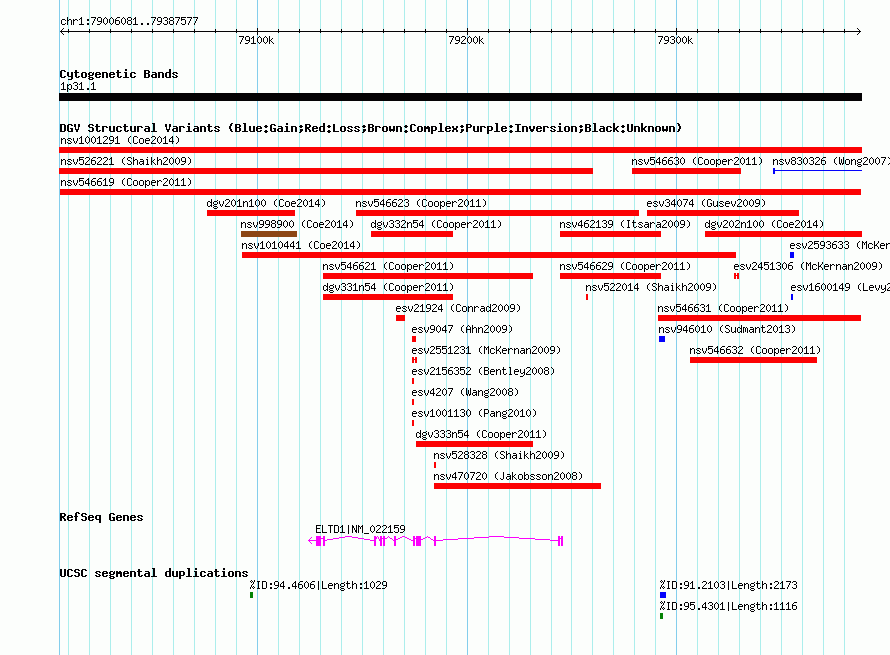Click dgv331n54 (Cooper2011) label
This screenshot has height=655, width=890.
click(388, 287)
